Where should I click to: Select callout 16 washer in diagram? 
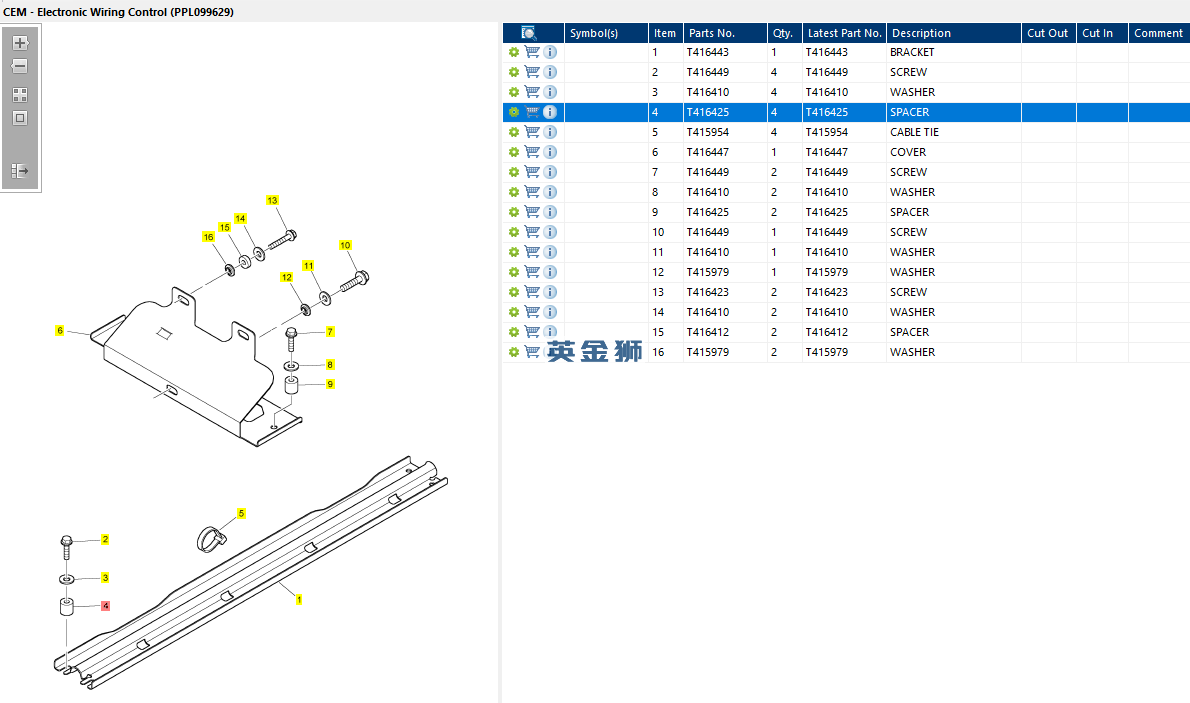(x=209, y=237)
